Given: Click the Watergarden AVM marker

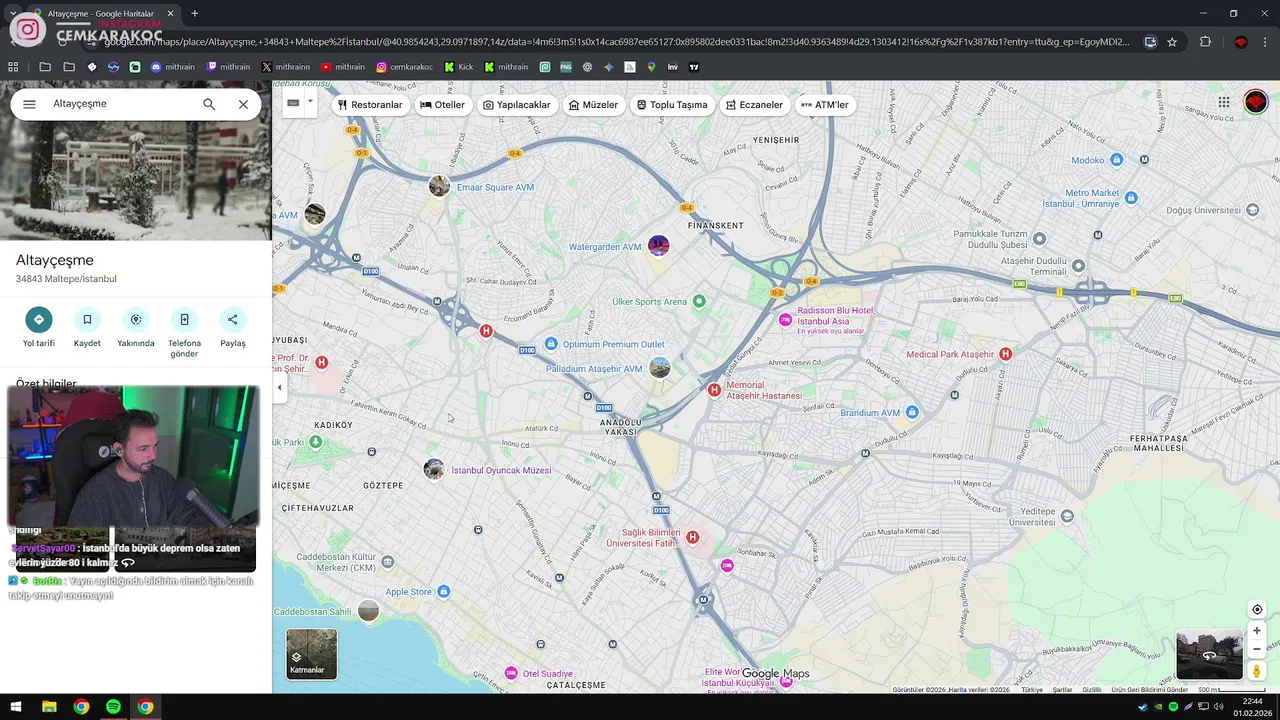Looking at the screenshot, I should point(658,246).
